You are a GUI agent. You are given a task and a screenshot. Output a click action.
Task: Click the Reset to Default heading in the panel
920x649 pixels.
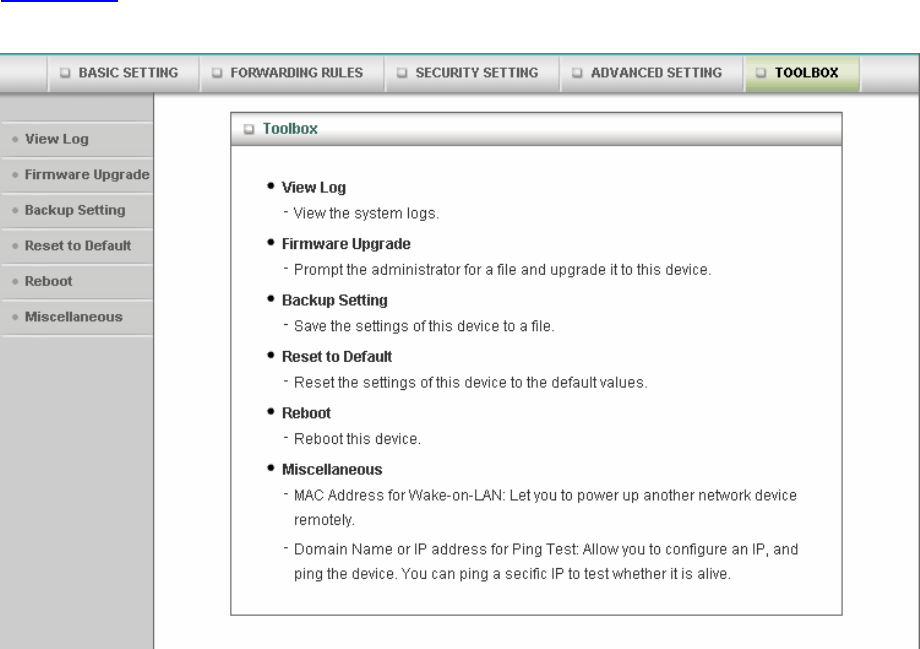(337, 357)
